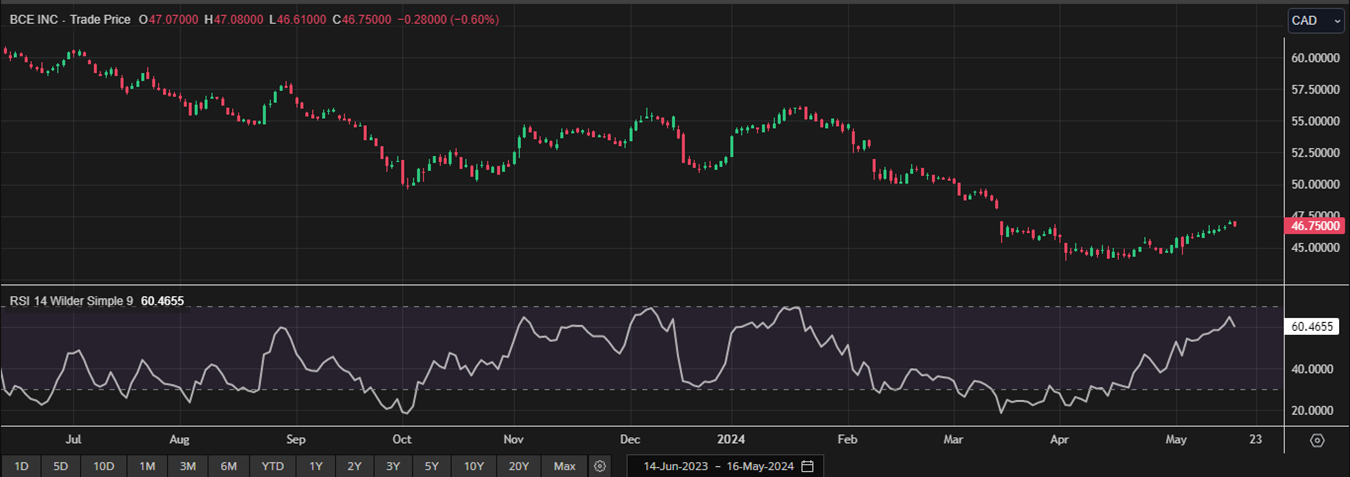The image size is (1350, 477).
Task: Open the CAD currency dropdown
Action: click(1316, 21)
